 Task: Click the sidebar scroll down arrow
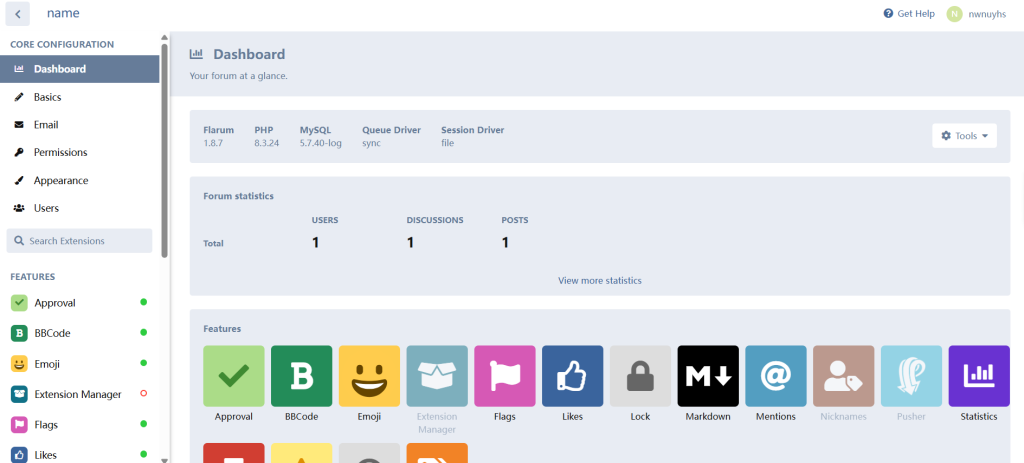pos(165,459)
